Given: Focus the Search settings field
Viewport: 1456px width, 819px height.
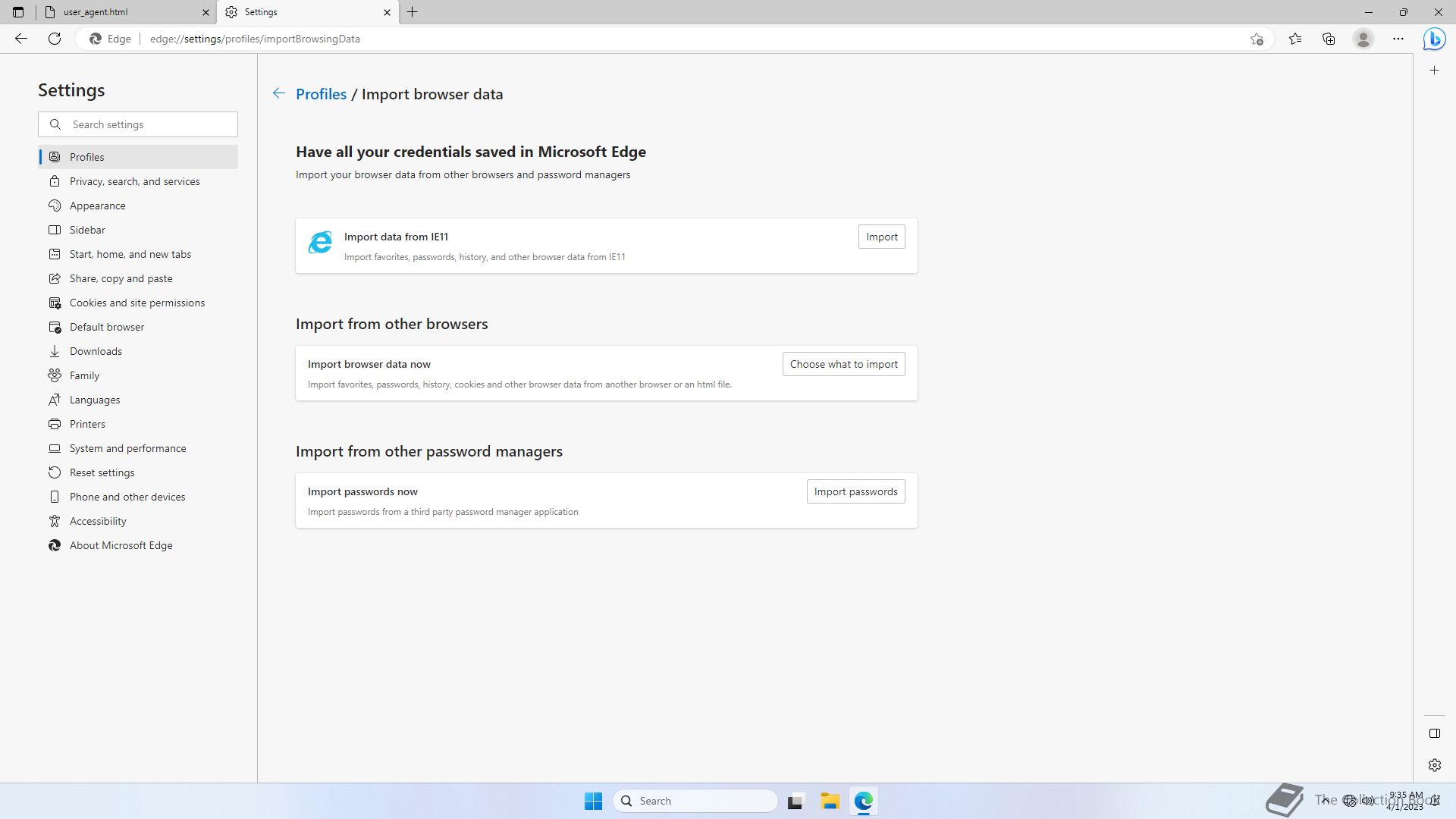Looking at the screenshot, I should (x=138, y=124).
